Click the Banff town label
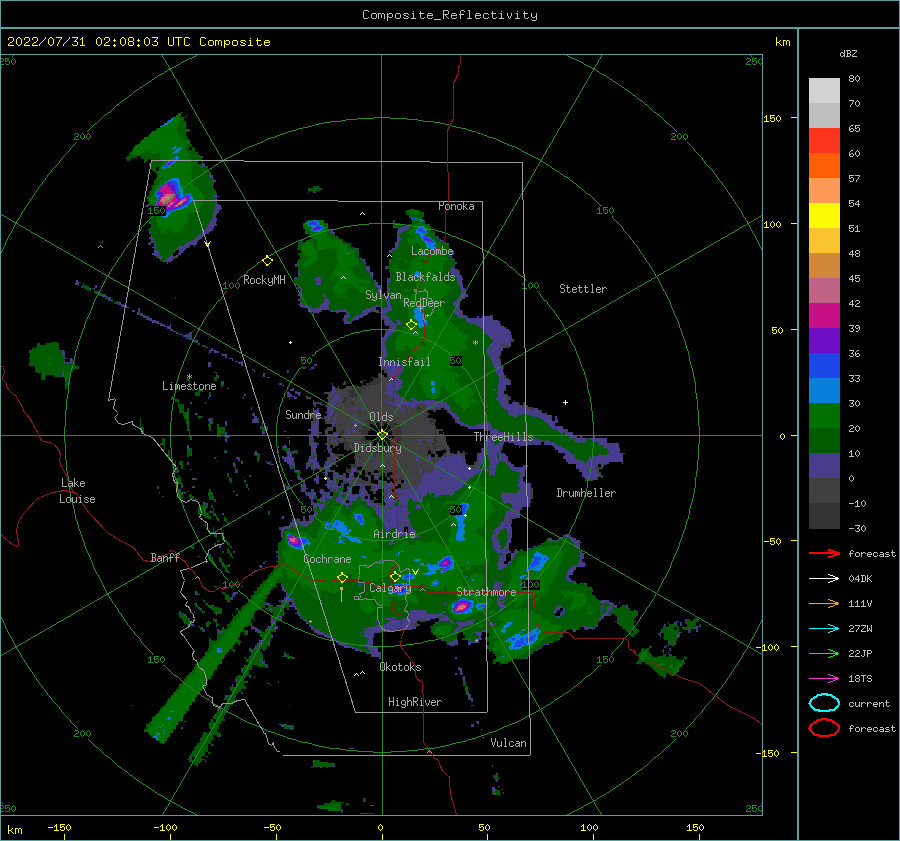Image resolution: width=900 pixels, height=841 pixels. (x=165, y=557)
